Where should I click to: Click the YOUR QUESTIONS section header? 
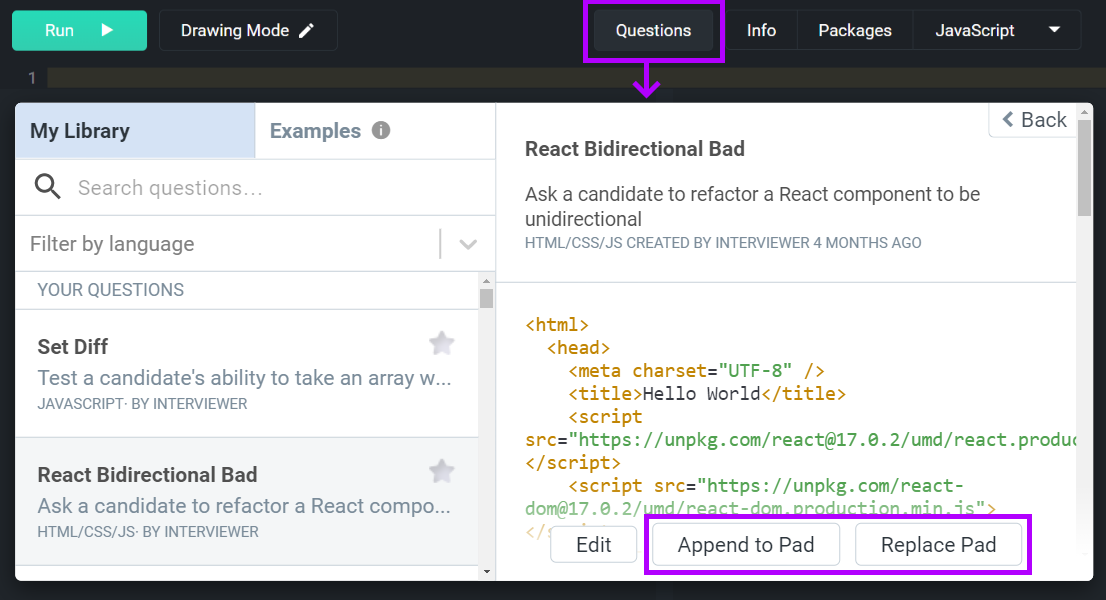click(x=111, y=290)
